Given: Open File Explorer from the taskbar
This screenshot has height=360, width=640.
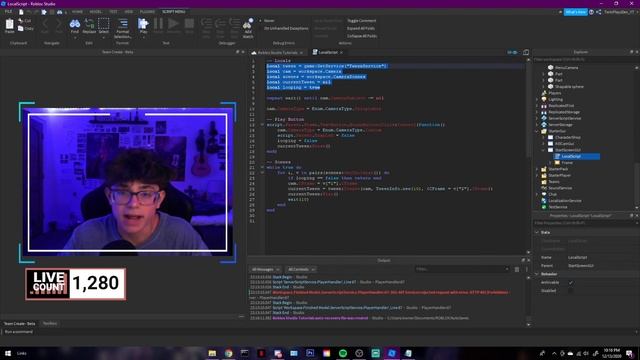Looking at the screenshot, I should pos(212,353).
